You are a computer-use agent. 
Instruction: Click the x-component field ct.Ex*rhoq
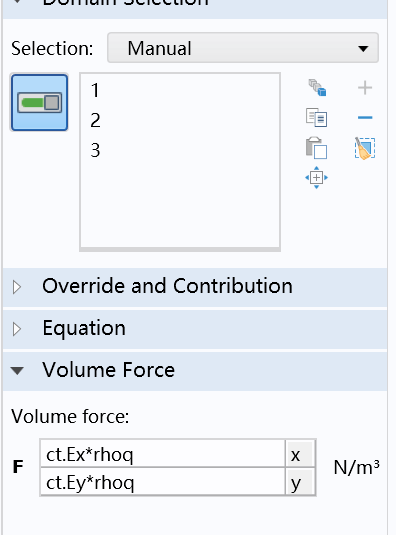tap(163, 454)
